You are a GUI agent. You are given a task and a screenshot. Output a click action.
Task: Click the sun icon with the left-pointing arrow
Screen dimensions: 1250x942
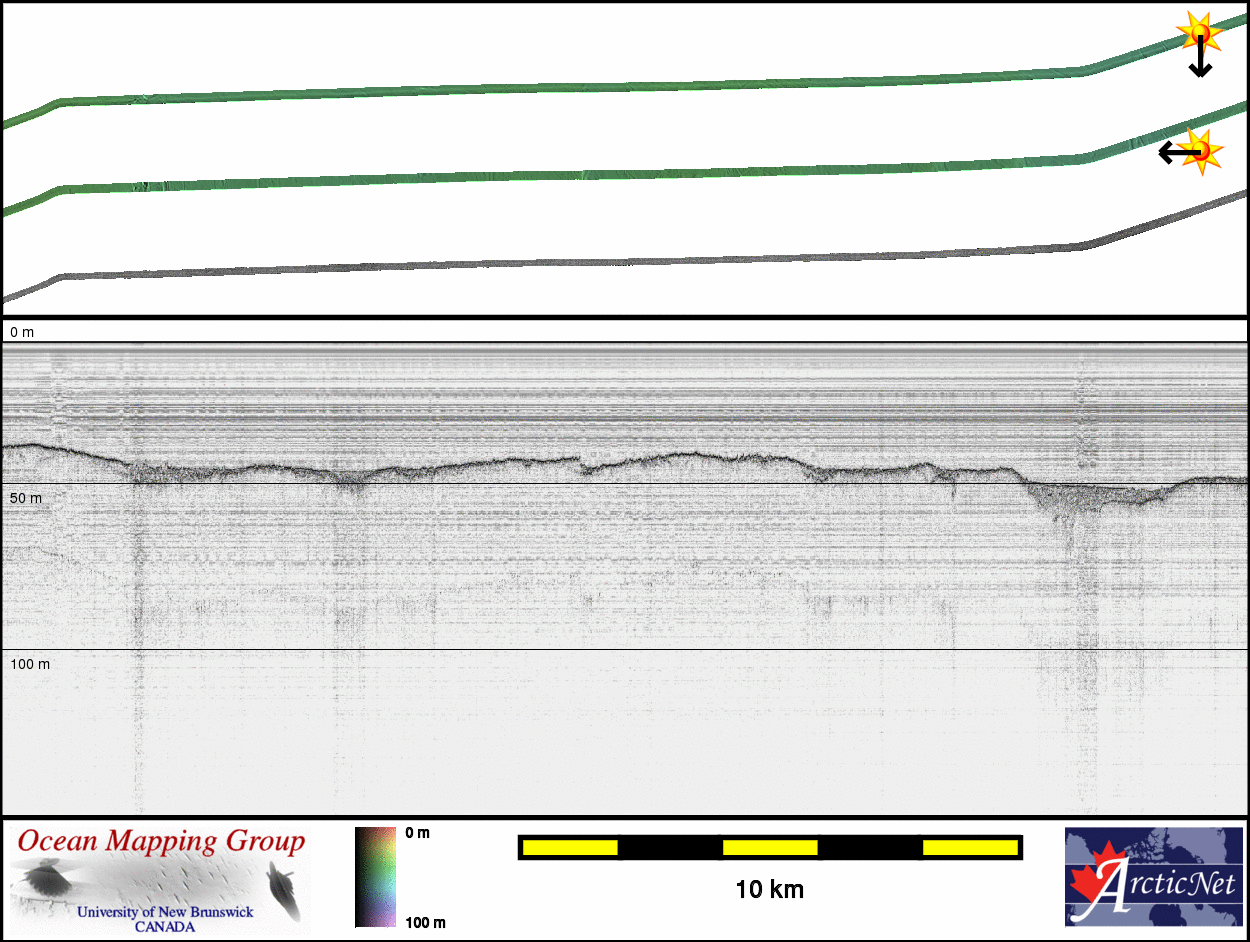point(1200,151)
